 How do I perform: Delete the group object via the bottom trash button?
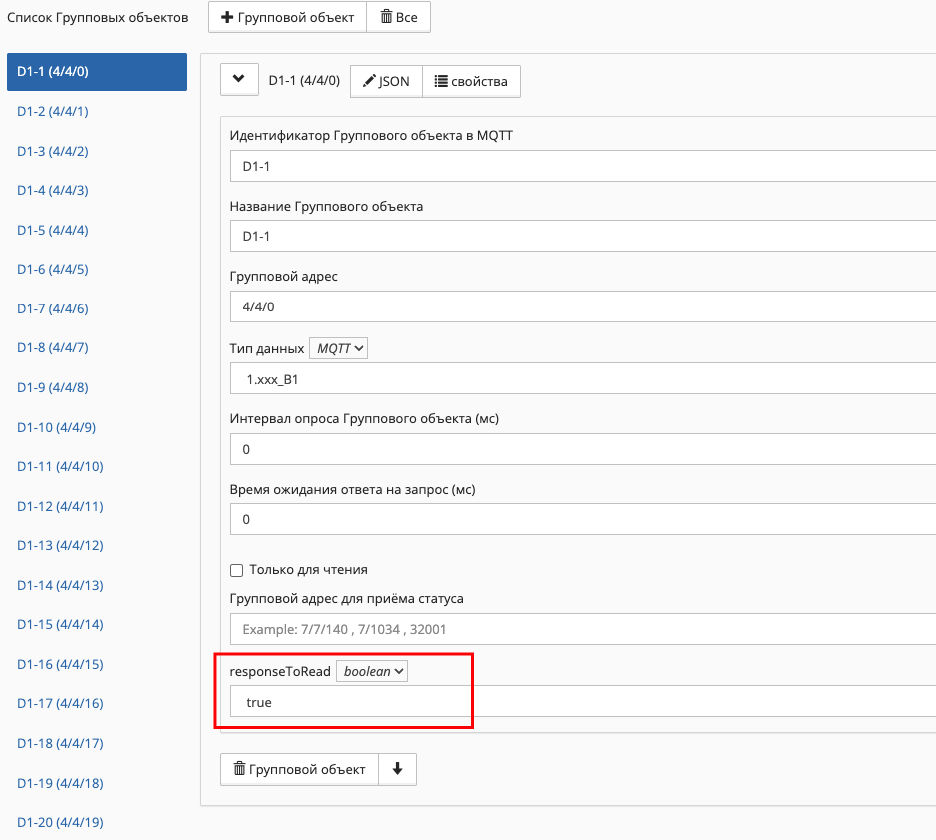click(299, 769)
